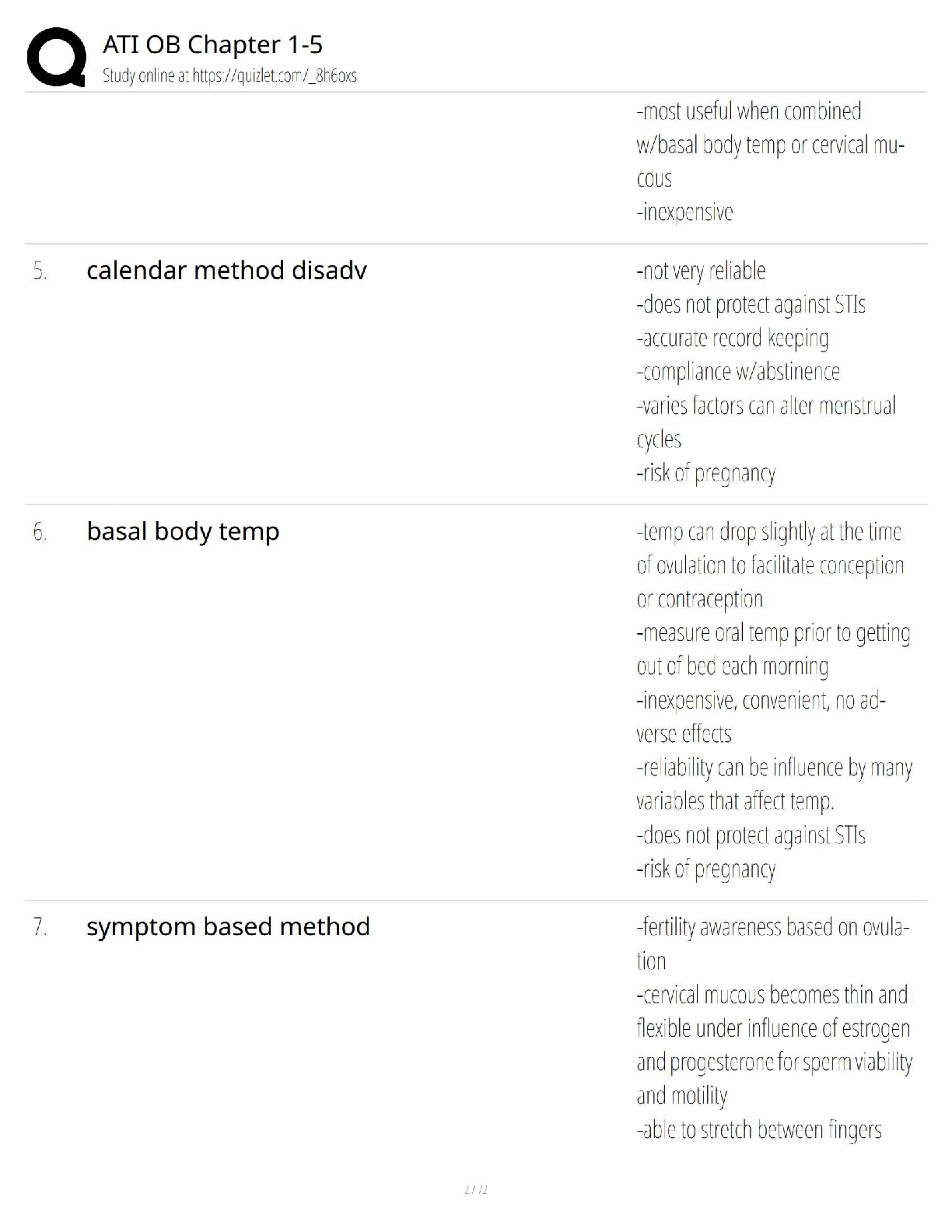Click the '-not very reliable' line

701,271
